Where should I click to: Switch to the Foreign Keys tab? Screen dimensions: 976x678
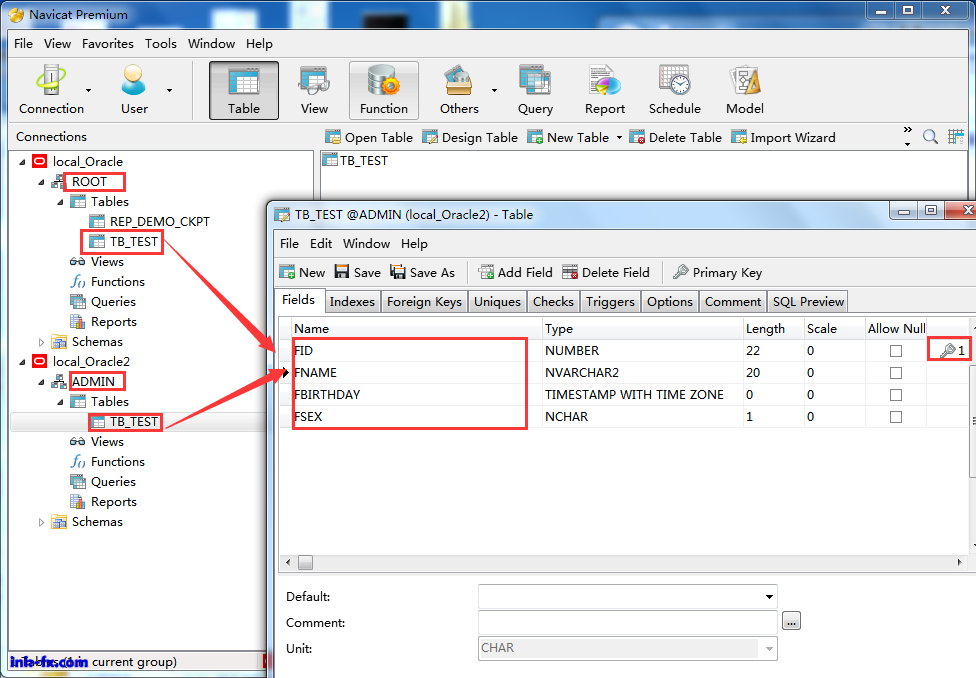coord(424,301)
